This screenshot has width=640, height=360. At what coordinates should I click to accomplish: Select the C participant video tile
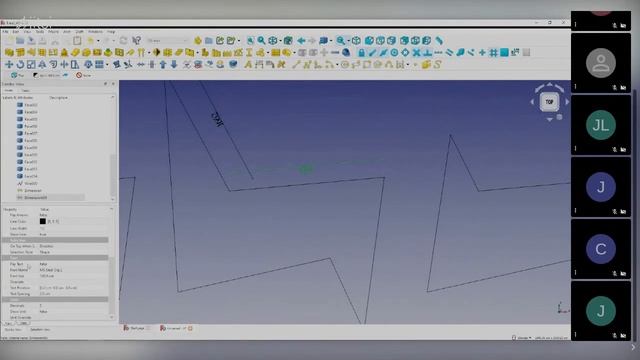coord(601,249)
